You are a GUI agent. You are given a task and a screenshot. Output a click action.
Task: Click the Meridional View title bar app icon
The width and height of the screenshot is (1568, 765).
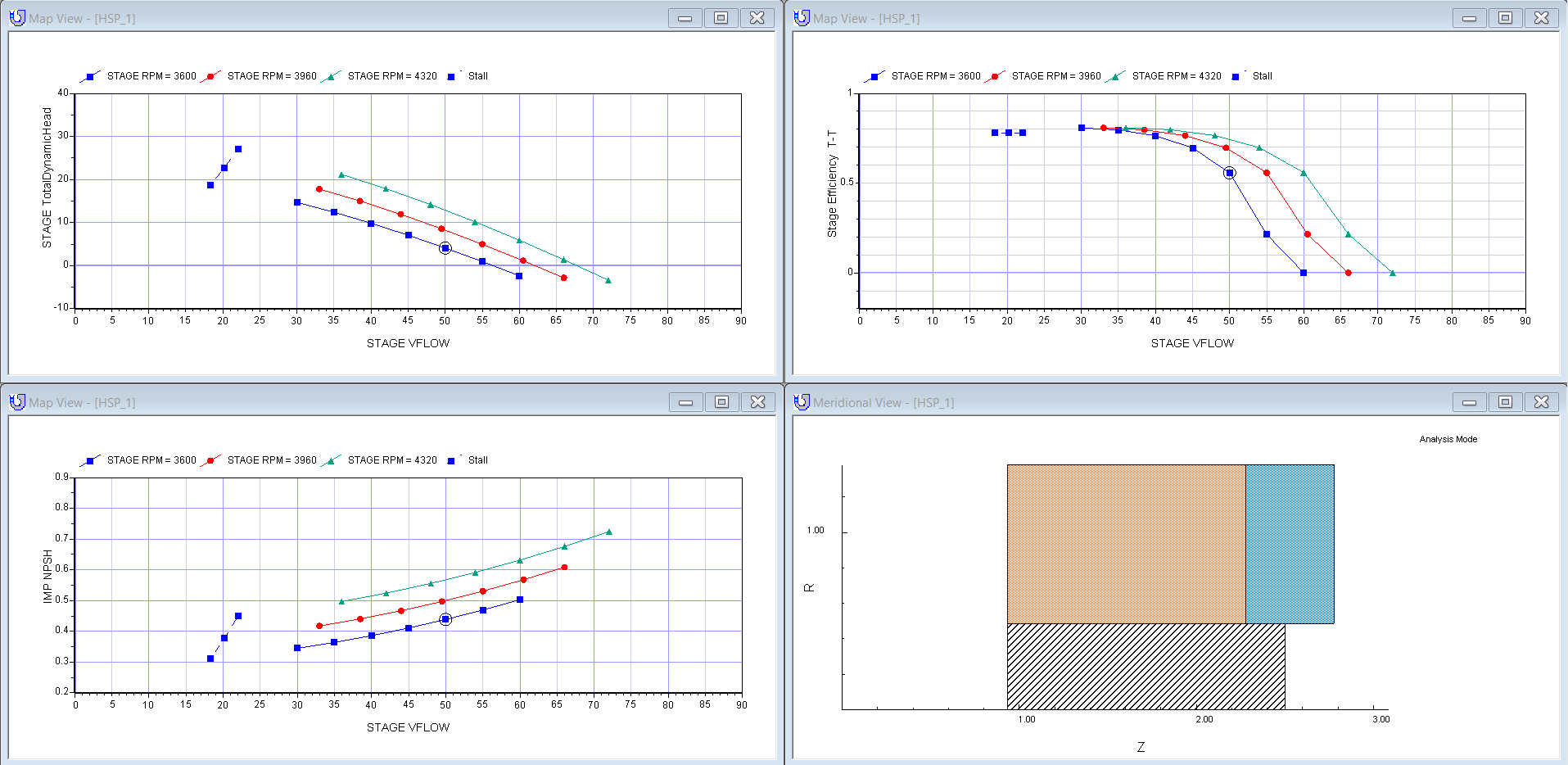pos(802,402)
